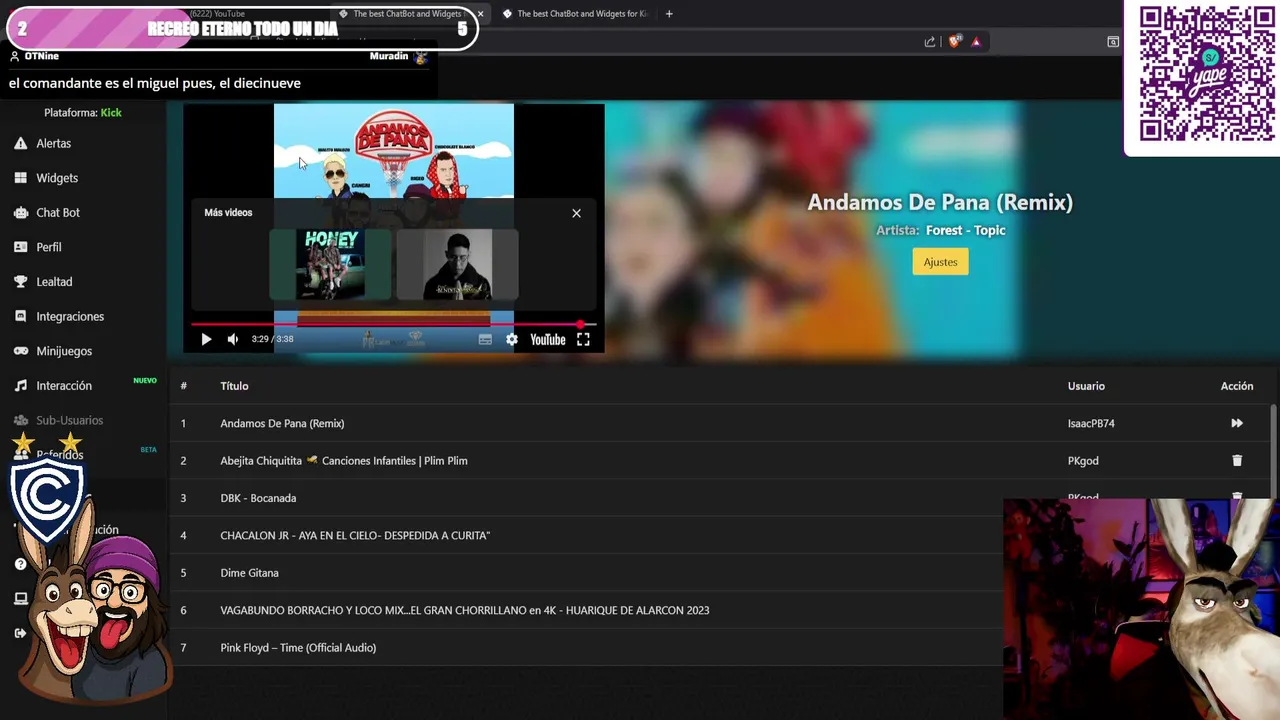The width and height of the screenshot is (1280, 720).
Task: Click the help question mark icon
Action: coord(20,564)
